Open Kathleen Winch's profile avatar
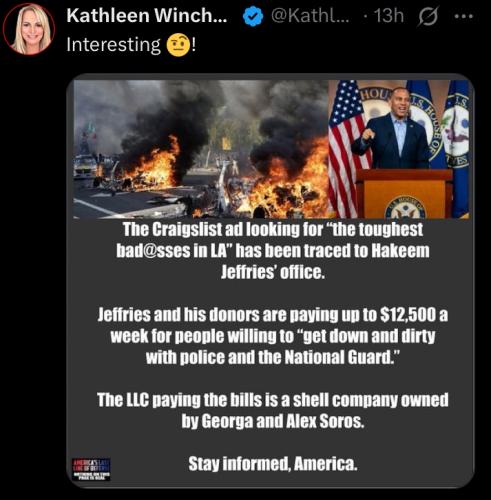The image size is (491, 500). pyautogui.click(x=29, y=29)
